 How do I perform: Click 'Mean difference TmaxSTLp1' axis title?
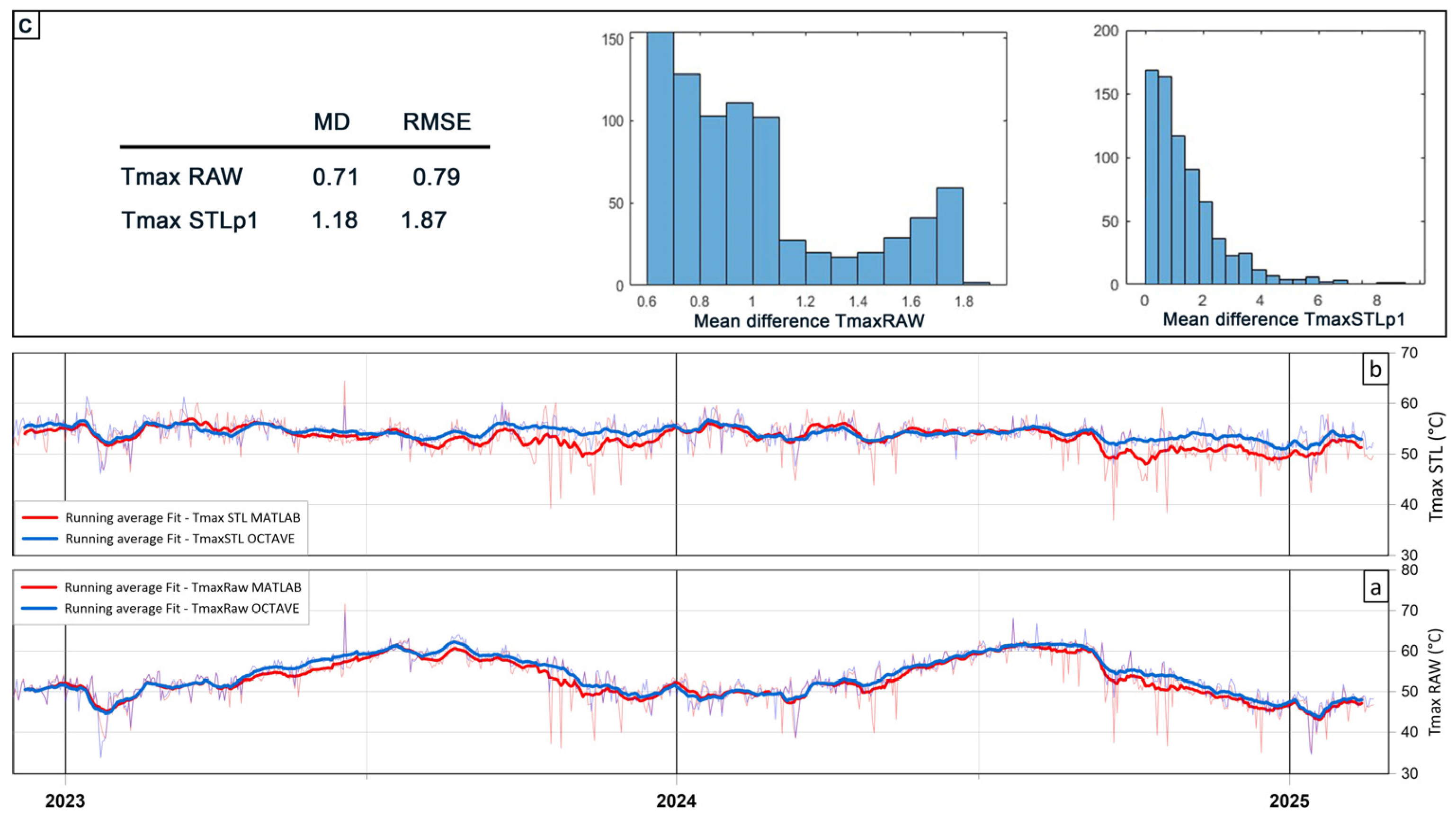[1283, 319]
